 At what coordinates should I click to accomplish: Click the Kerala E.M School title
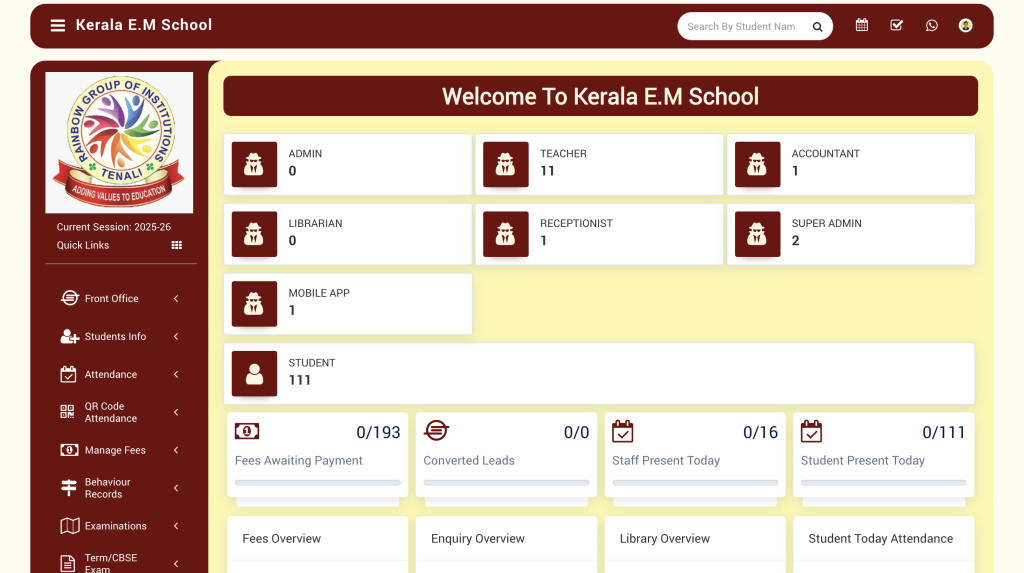[144, 25]
